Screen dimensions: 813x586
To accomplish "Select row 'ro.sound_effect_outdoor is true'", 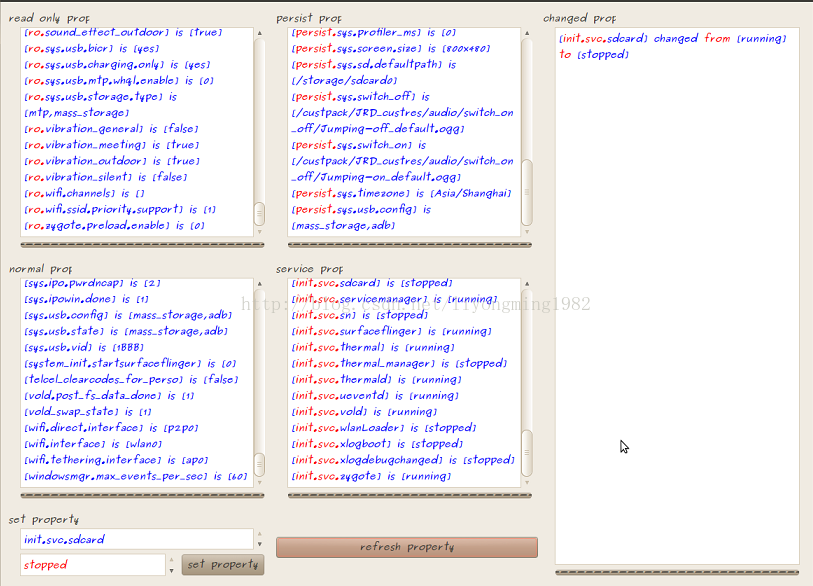I will (x=123, y=33).
